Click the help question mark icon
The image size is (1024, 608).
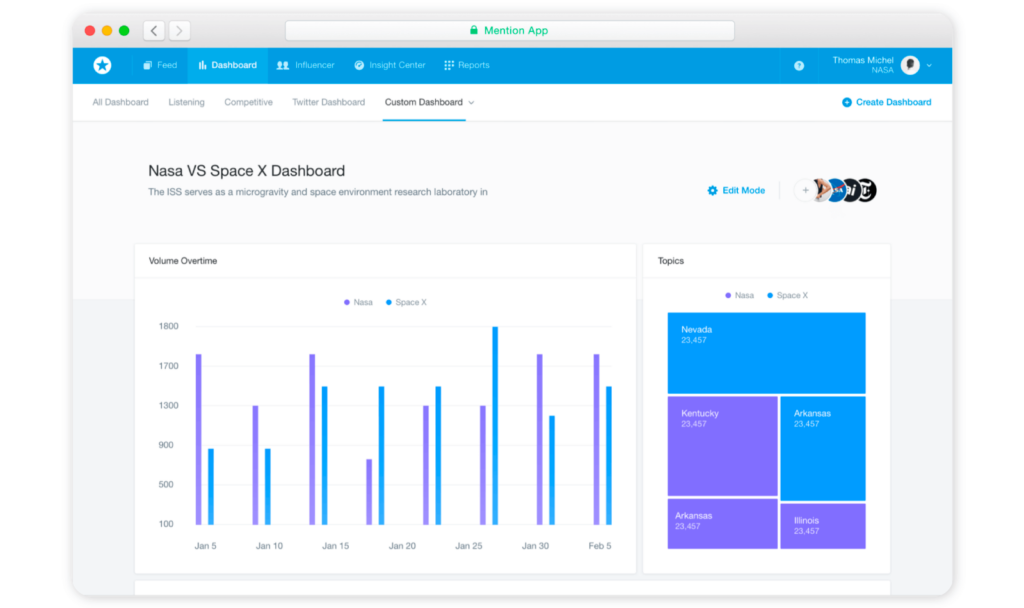(799, 65)
